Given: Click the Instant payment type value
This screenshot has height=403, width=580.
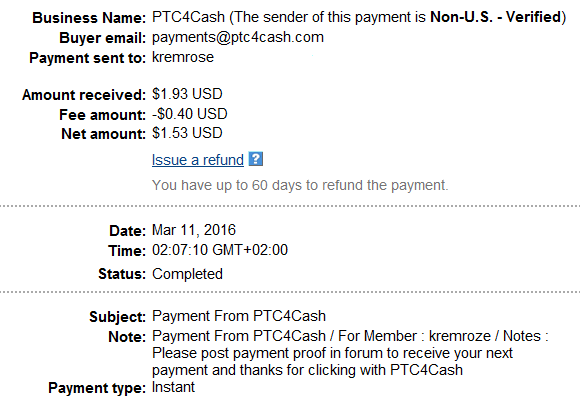Looking at the screenshot, I should (x=173, y=387).
